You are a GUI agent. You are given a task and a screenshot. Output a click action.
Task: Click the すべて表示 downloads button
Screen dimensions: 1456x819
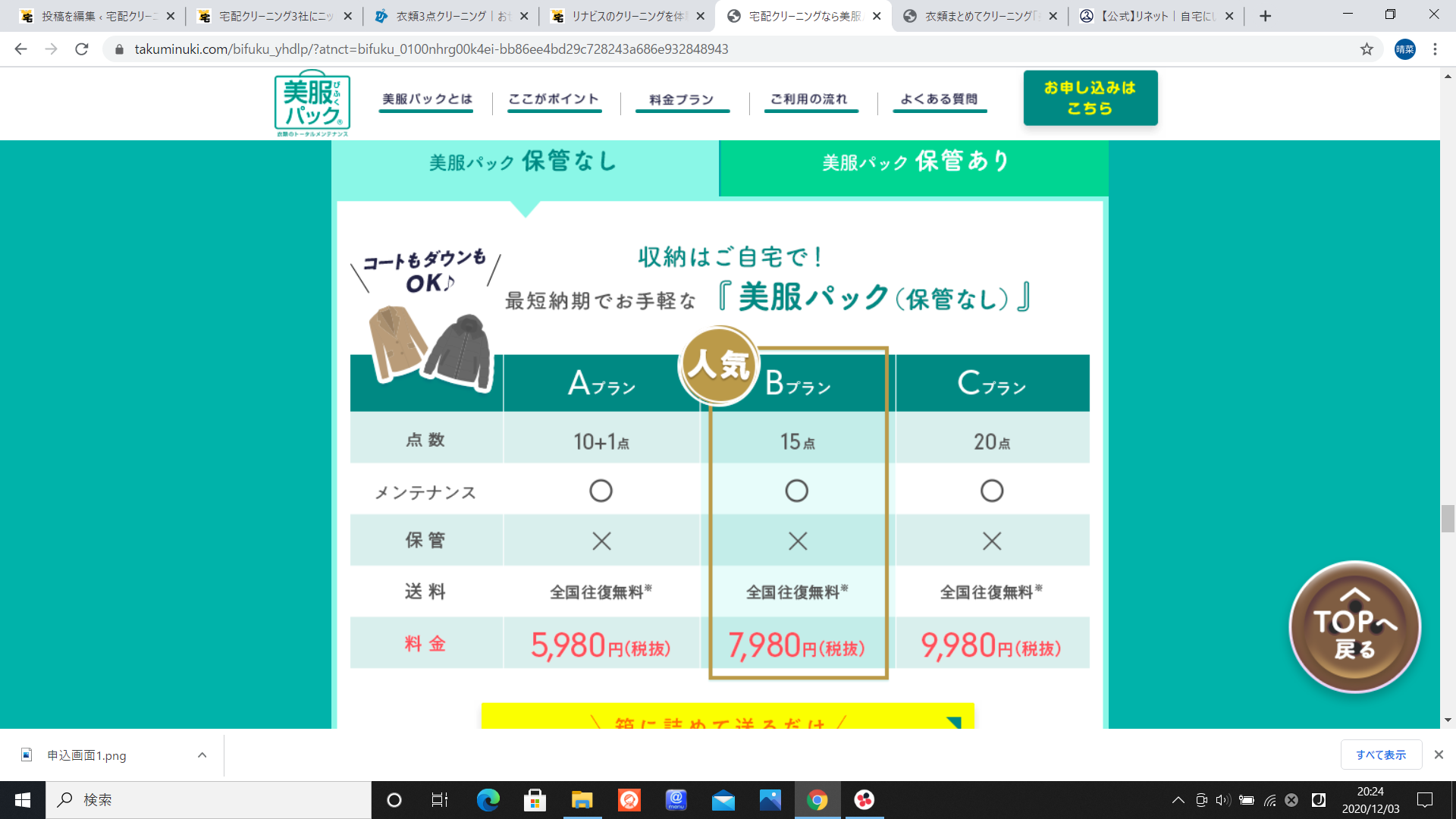[x=1381, y=755]
